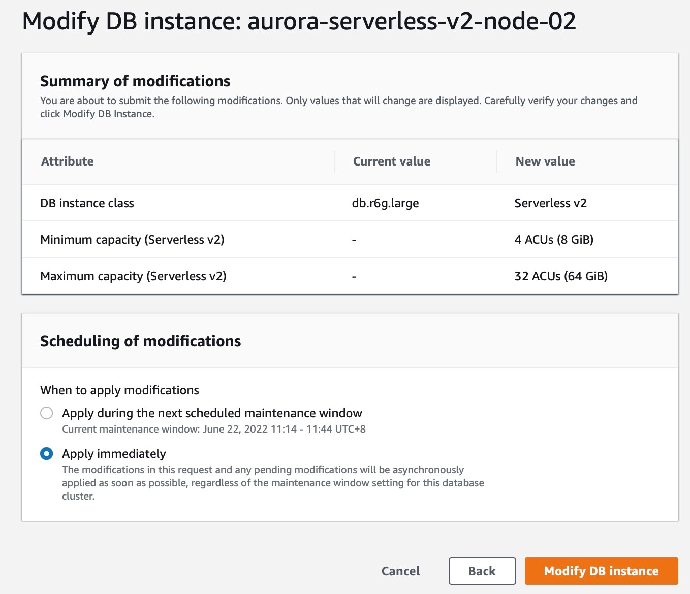Click the New value column header
Screen dimensions: 690x594
click(545, 161)
